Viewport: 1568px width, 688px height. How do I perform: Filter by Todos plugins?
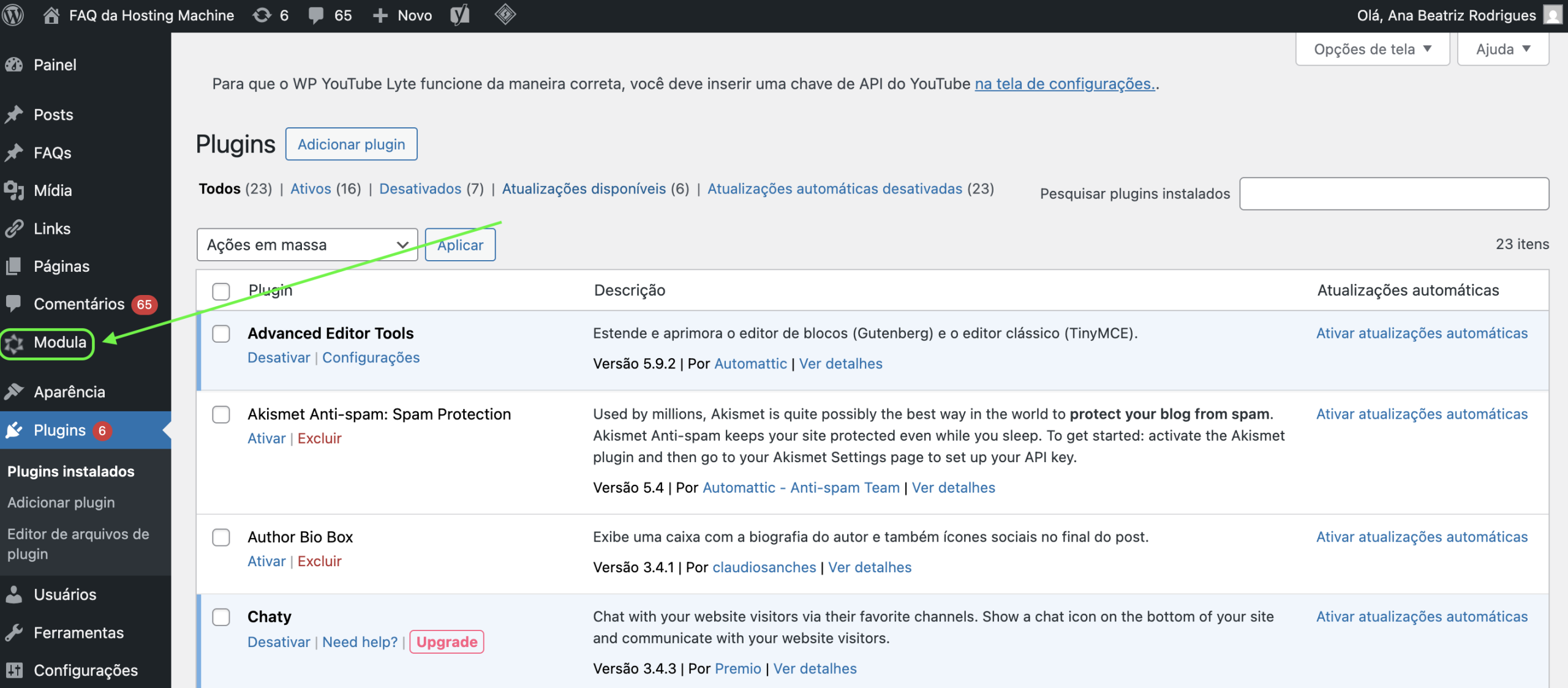[x=219, y=189]
